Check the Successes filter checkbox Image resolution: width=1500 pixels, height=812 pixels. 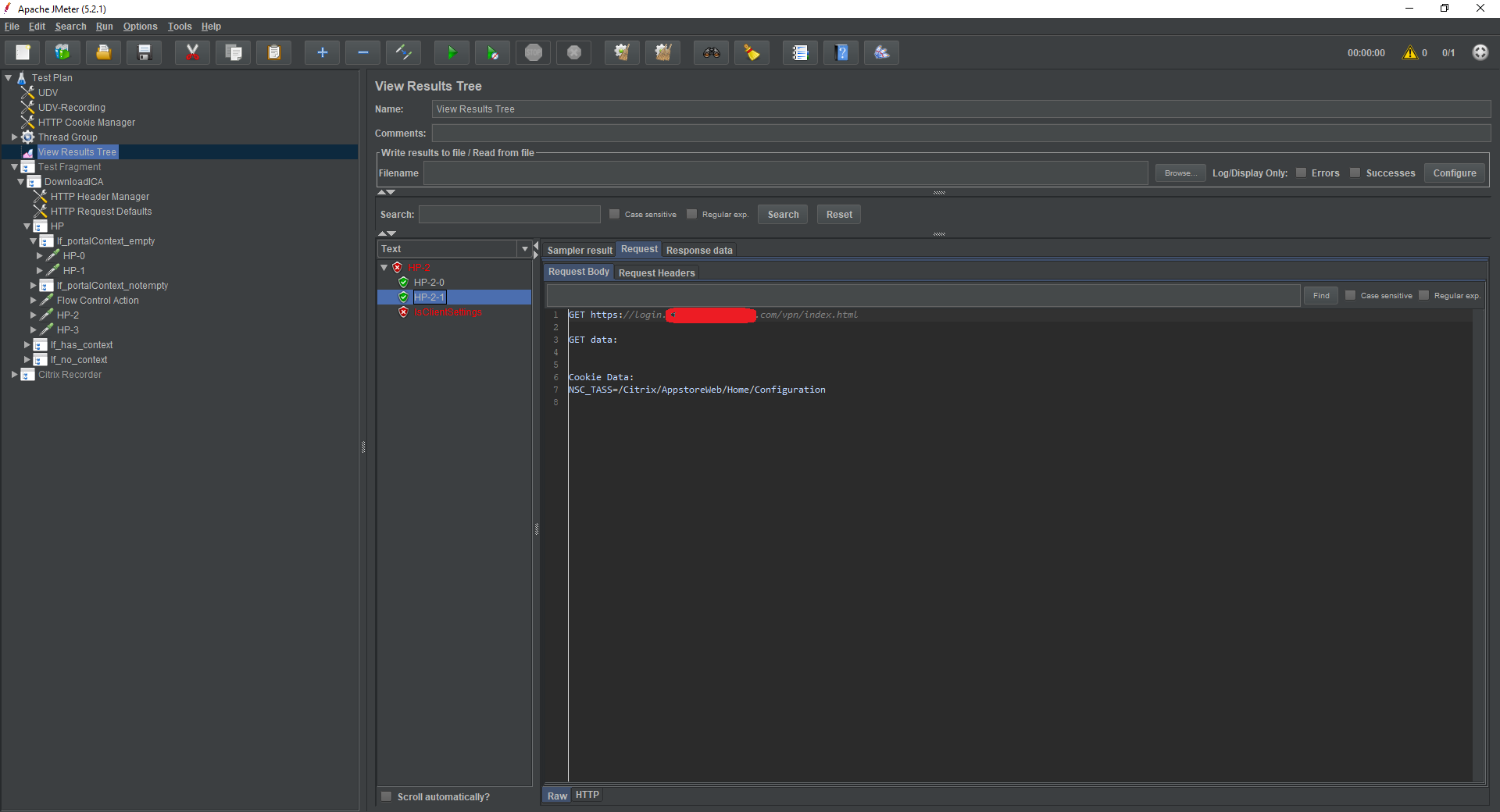tap(1355, 173)
